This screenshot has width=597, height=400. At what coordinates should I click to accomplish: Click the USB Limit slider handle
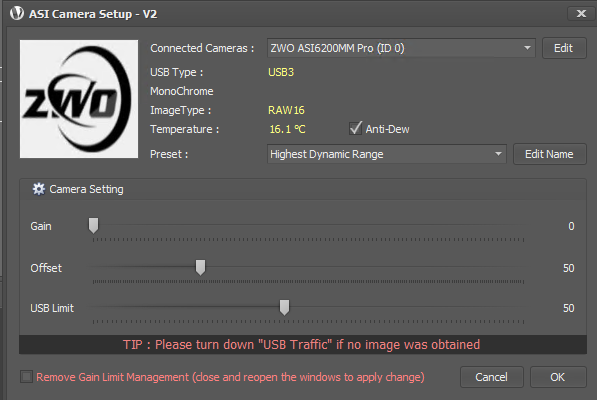point(284,308)
